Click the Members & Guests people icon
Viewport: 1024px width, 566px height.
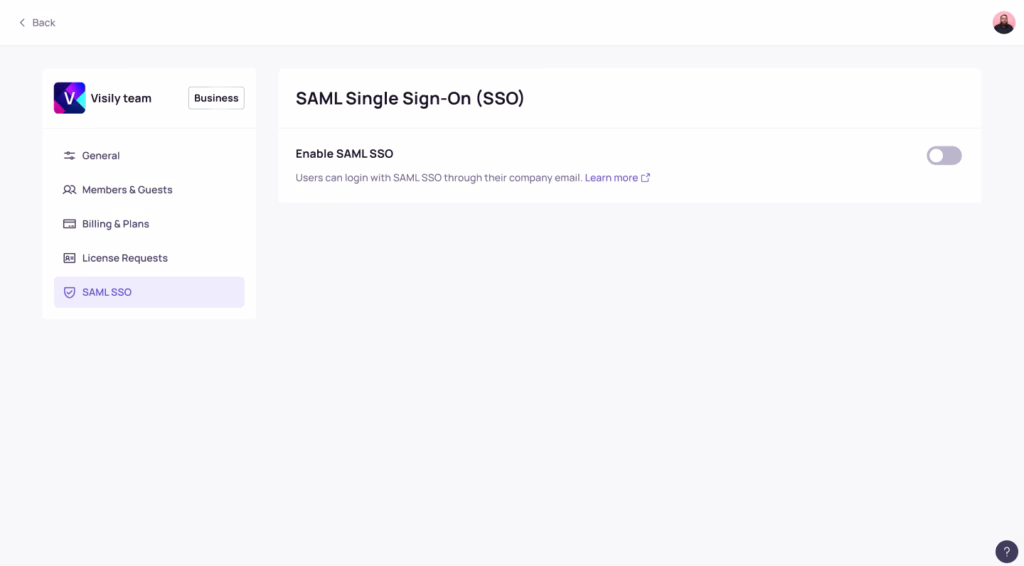[69, 190]
